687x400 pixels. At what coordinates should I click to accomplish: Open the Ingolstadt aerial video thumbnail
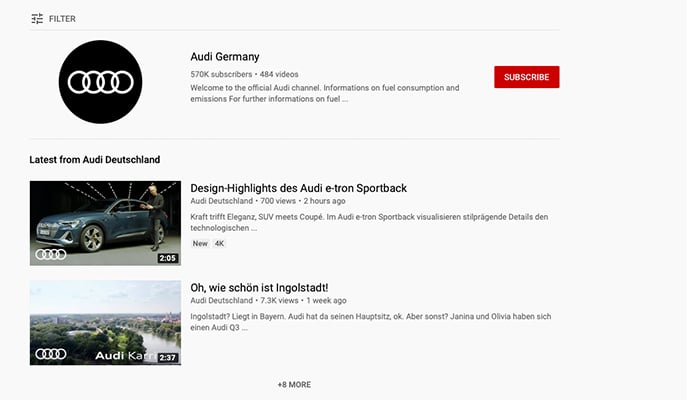[x=105, y=322]
